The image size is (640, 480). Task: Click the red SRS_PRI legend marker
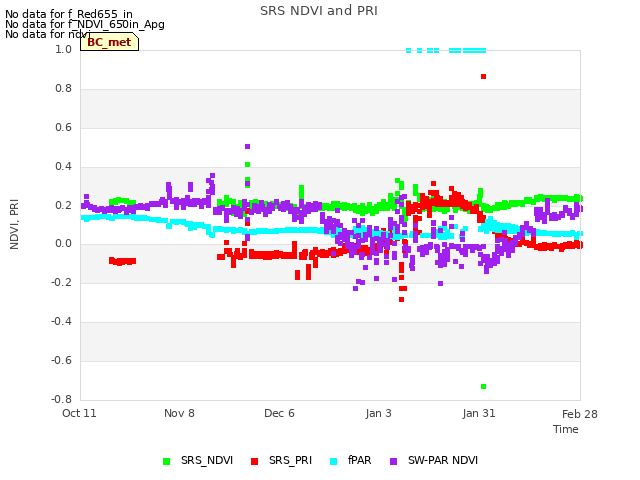pos(254,461)
